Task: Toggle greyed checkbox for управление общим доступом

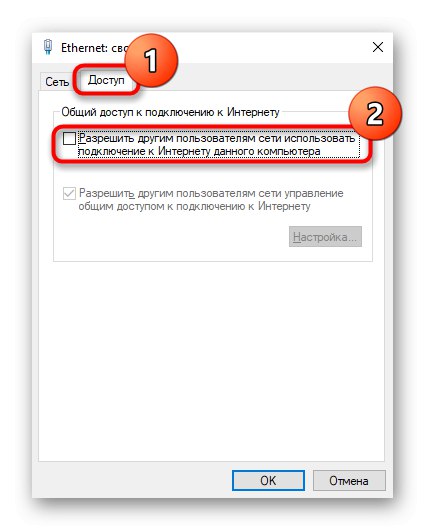Action: [69, 194]
